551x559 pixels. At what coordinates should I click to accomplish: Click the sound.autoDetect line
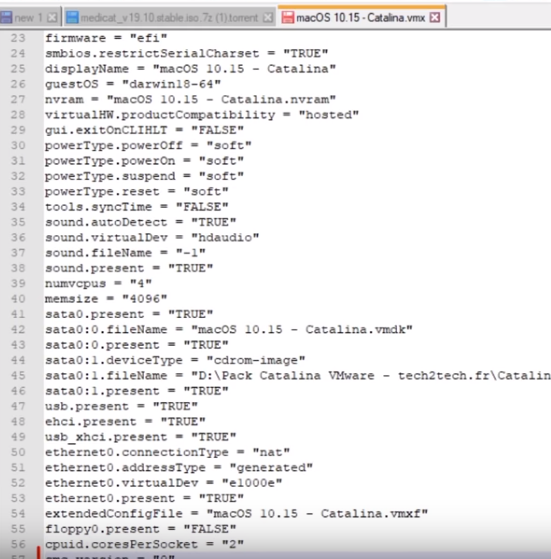[x=140, y=222]
